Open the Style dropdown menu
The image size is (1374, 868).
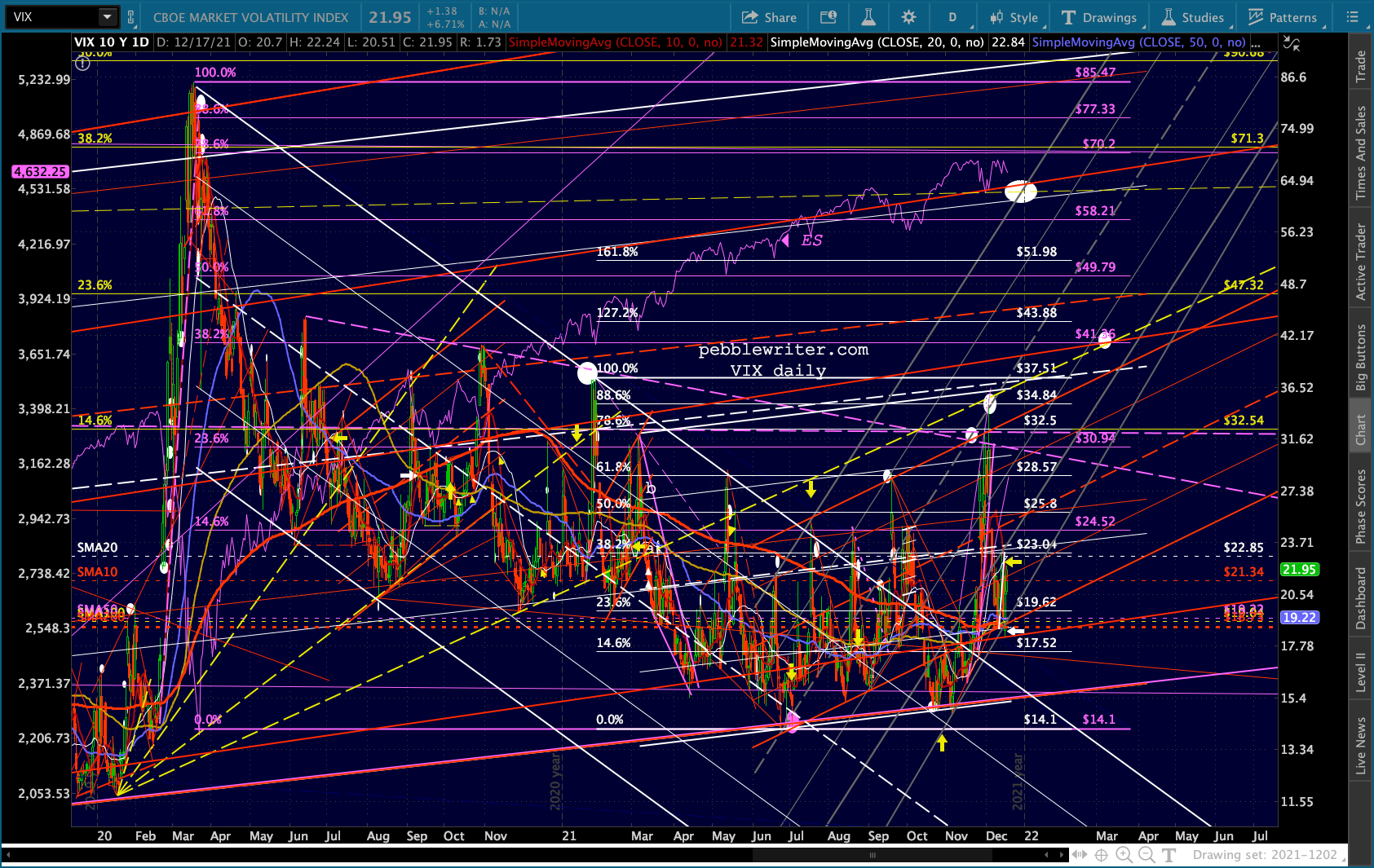[x=1014, y=17]
